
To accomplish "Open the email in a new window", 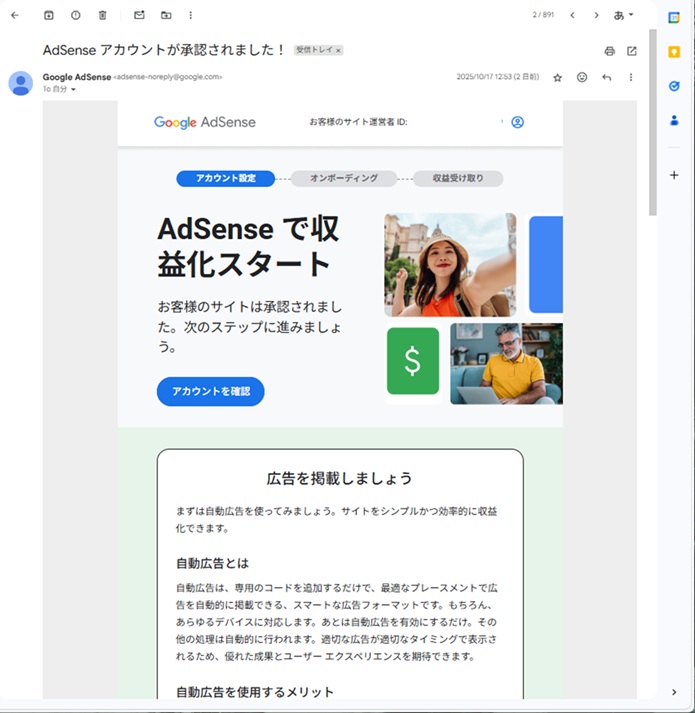I will (x=631, y=50).
